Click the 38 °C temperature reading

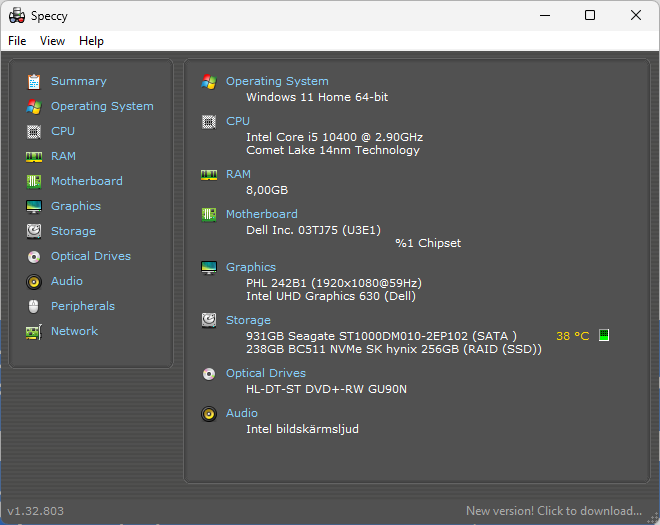(573, 336)
